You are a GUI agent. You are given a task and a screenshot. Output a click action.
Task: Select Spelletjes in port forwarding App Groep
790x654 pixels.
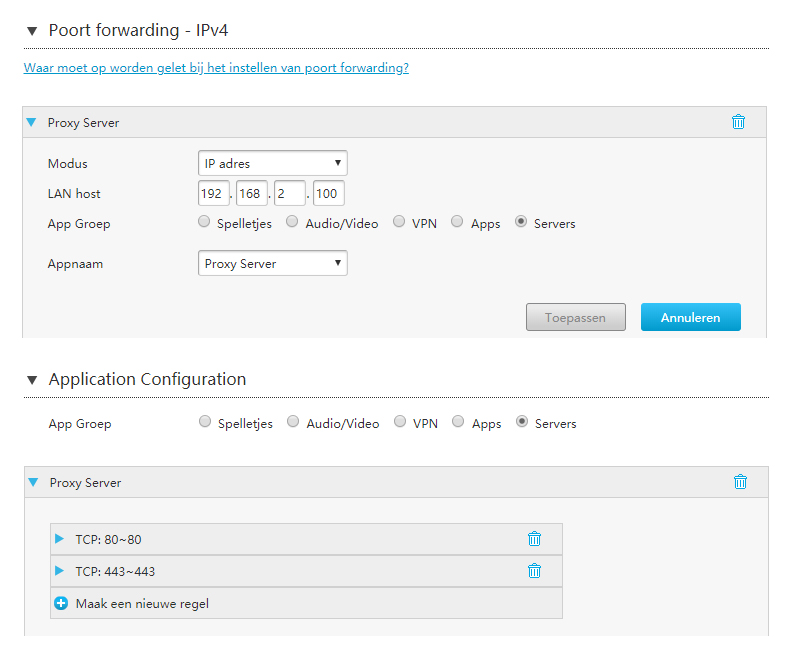pyautogui.click(x=204, y=222)
